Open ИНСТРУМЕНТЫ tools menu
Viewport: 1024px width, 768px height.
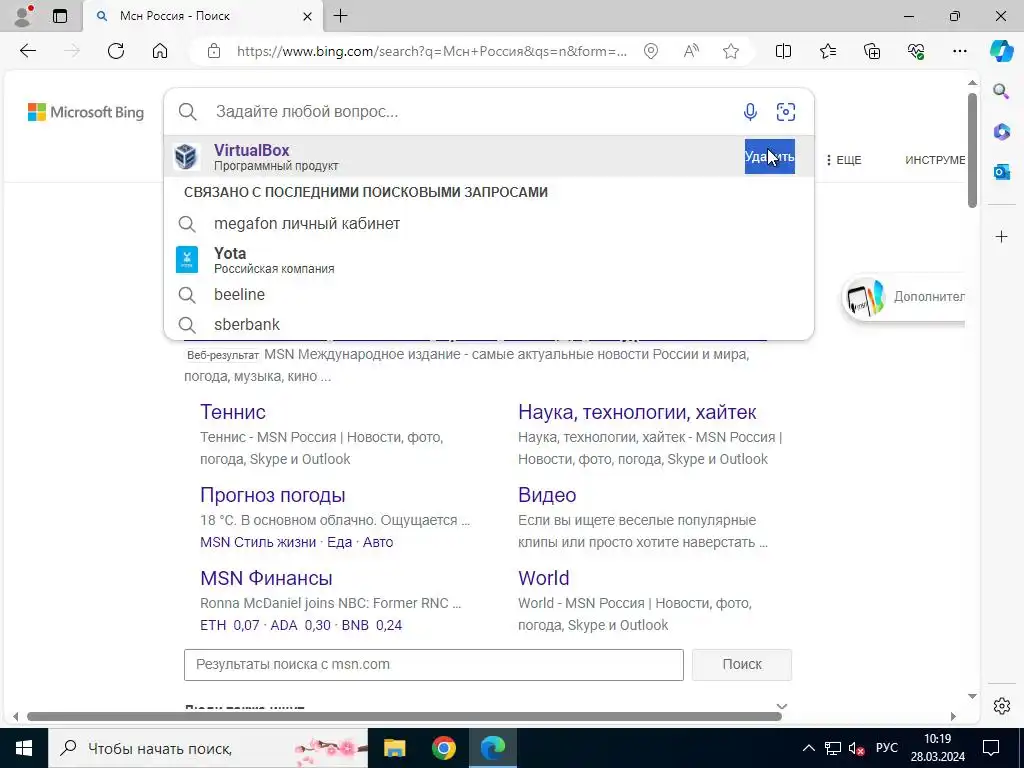pos(935,160)
